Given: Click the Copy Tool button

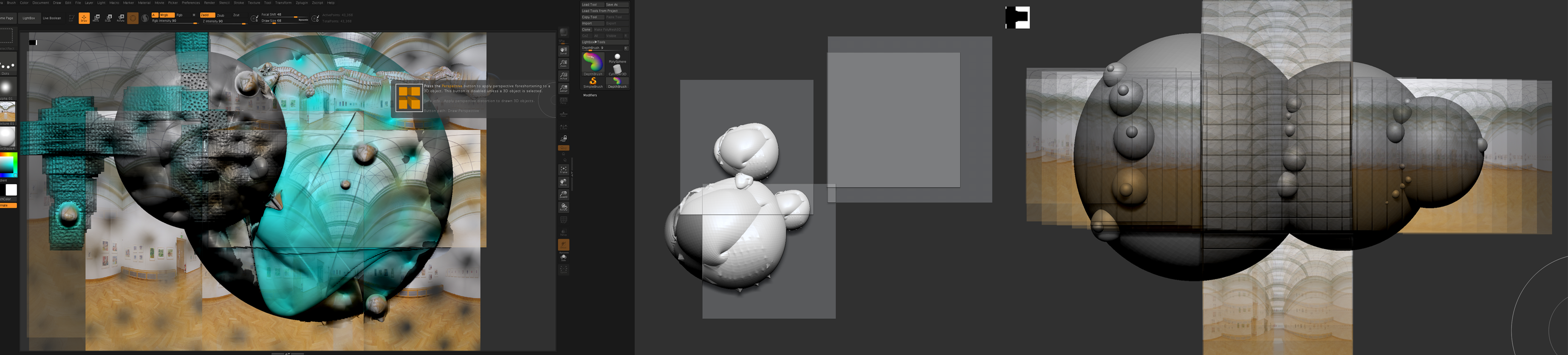Looking at the screenshot, I should point(593,17).
